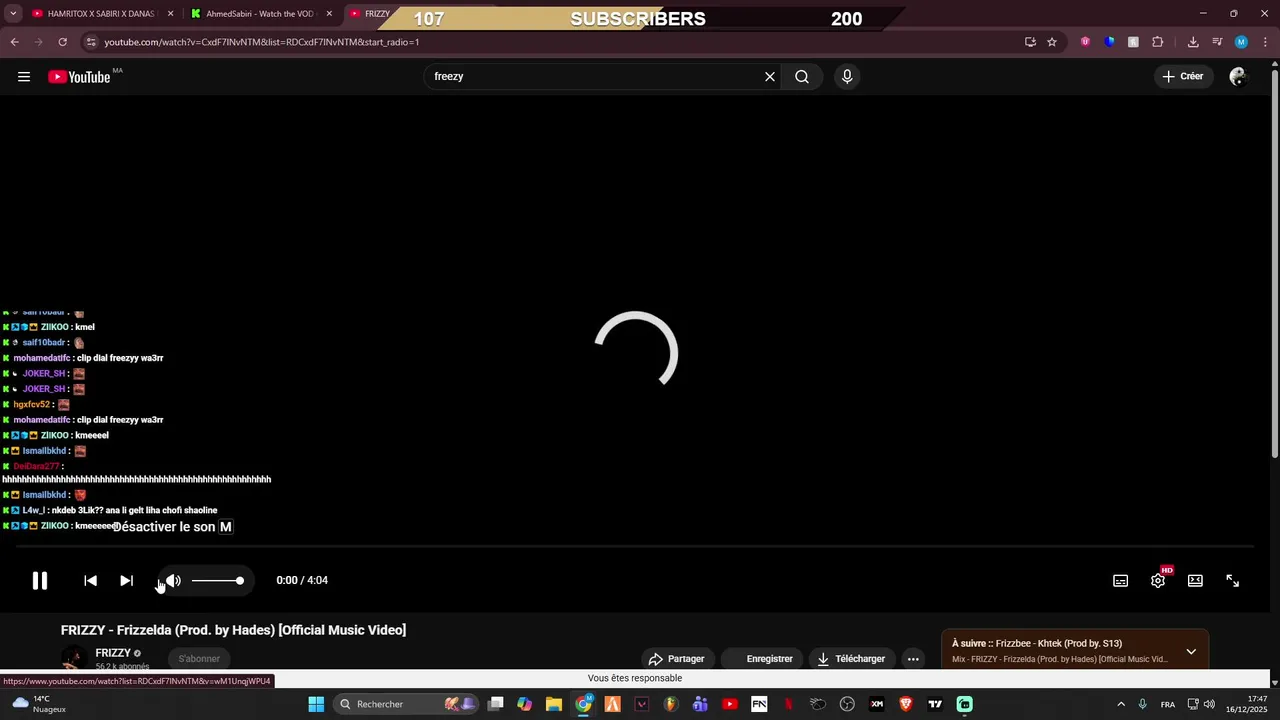This screenshot has height=720, width=1280.
Task: Close the HAMRITOX X SABIRI tab
Action: (170, 14)
